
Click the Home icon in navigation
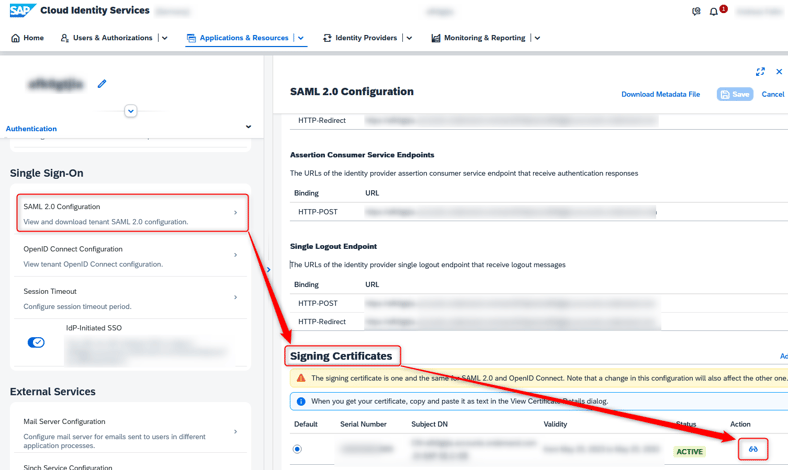pos(16,38)
